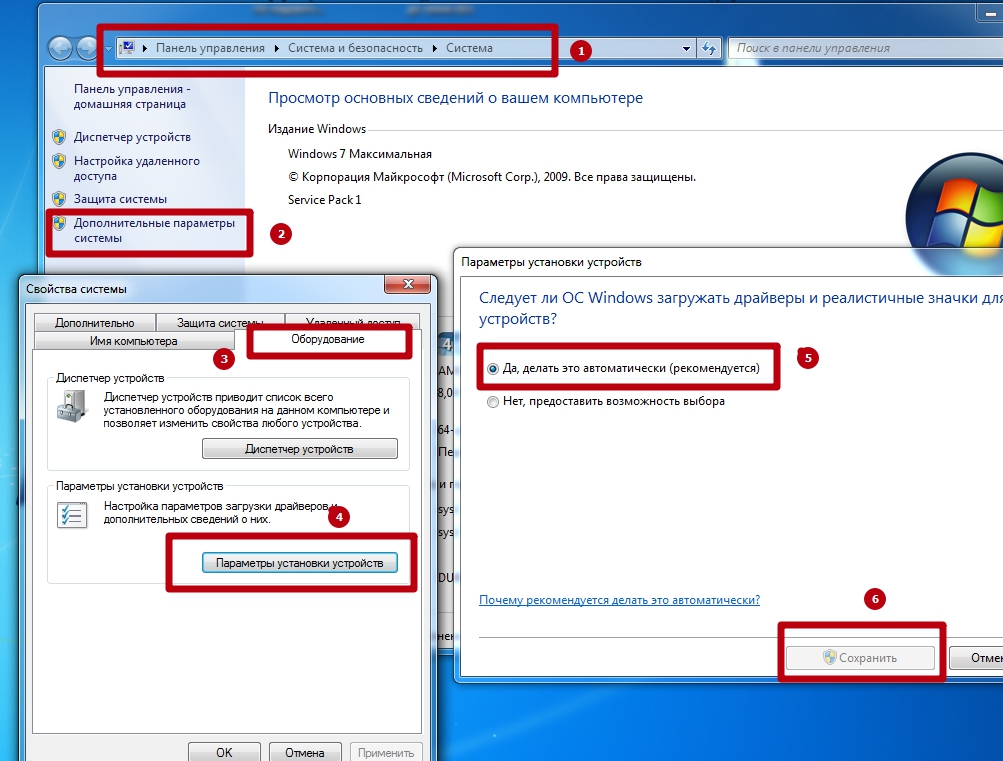Open recent pages dropdown next to Forward arrow

point(109,49)
